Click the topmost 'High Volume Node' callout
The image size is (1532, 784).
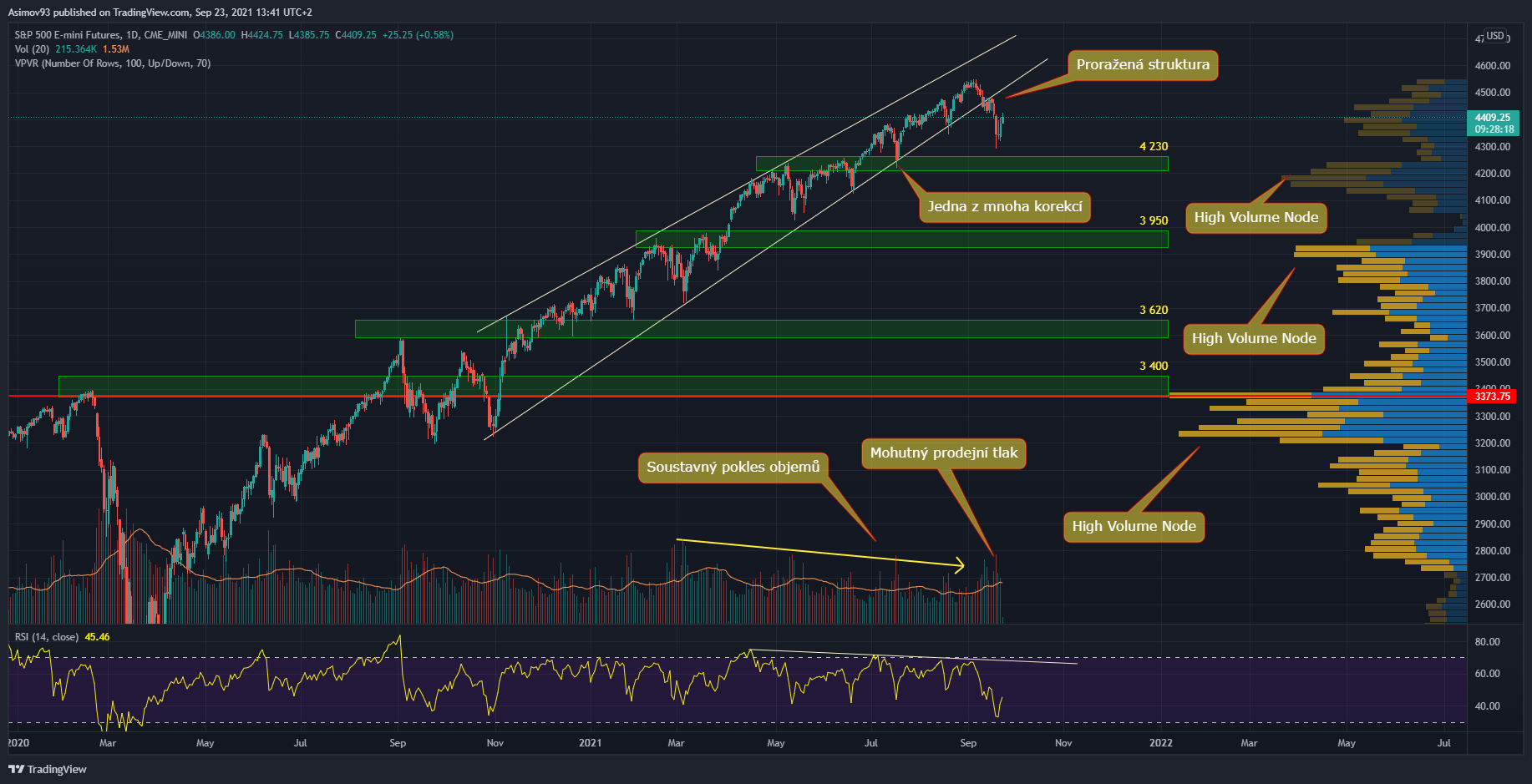tap(1256, 218)
